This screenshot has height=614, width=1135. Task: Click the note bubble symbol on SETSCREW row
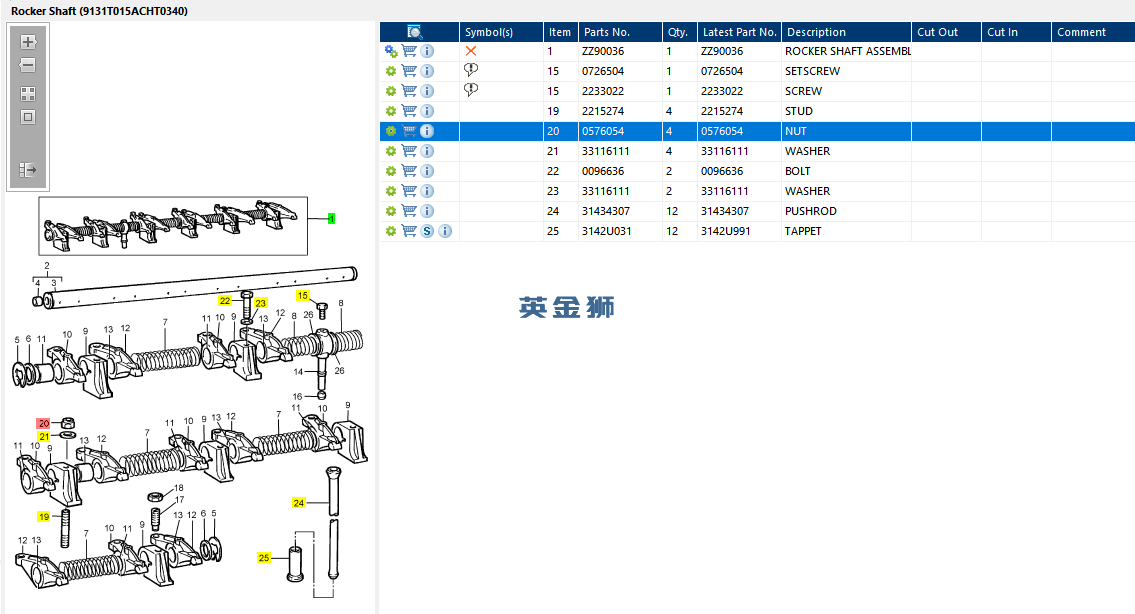pos(471,70)
